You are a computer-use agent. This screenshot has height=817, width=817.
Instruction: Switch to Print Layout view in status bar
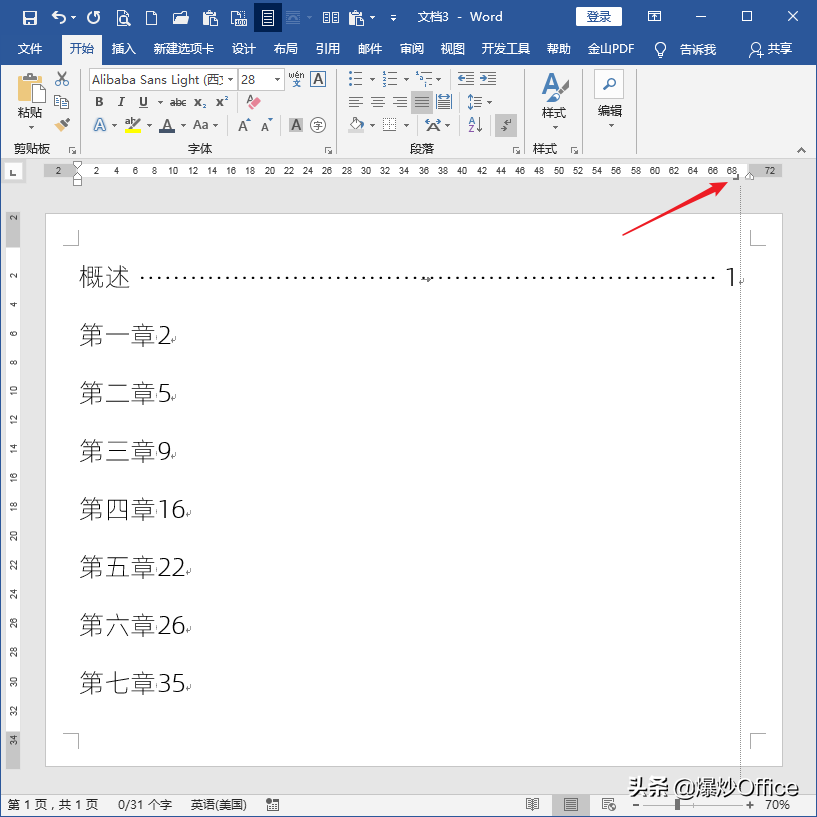[x=571, y=804]
